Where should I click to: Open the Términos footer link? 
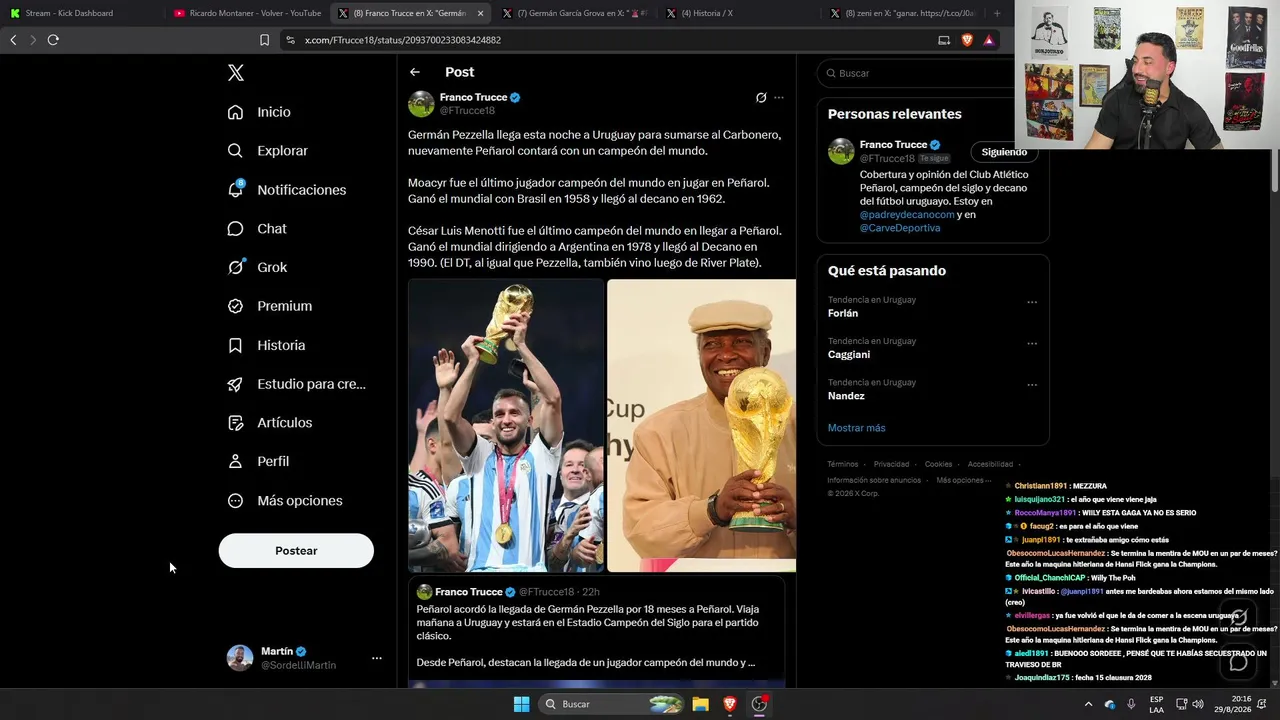[x=843, y=464]
